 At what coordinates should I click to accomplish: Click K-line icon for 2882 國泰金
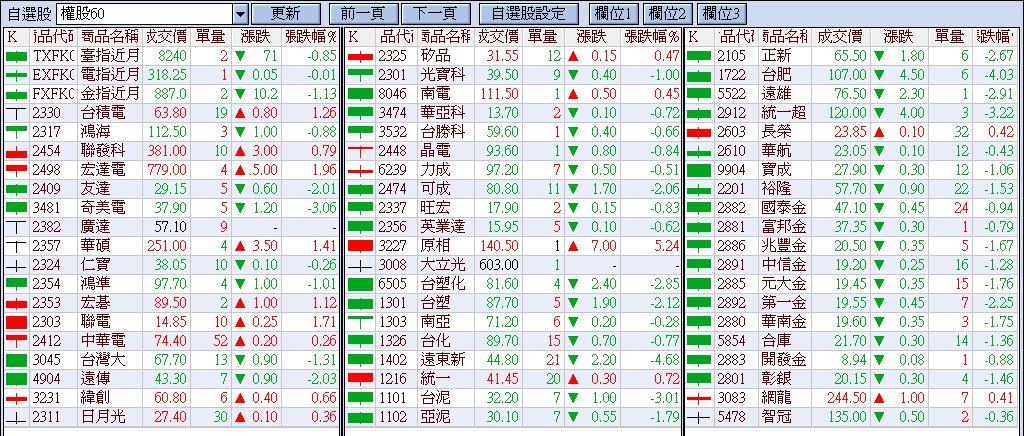point(699,209)
